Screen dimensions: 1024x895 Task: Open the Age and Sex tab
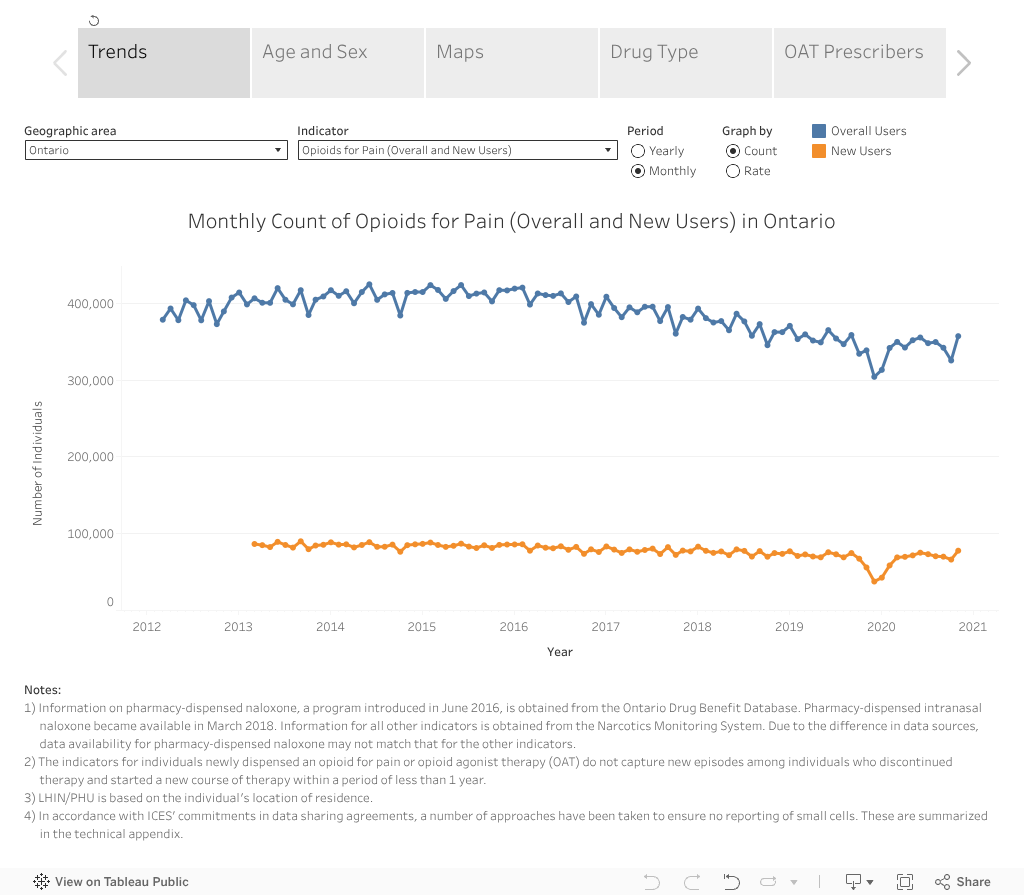tap(338, 63)
